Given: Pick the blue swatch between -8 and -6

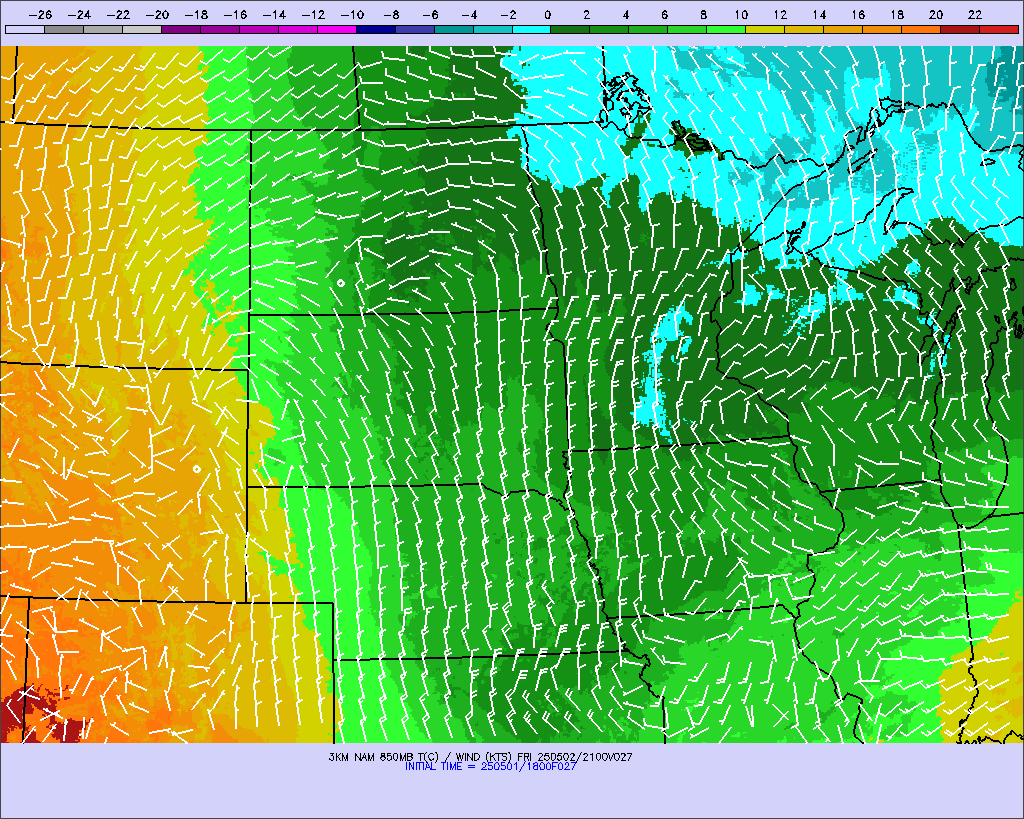Looking at the screenshot, I should tap(415, 29).
